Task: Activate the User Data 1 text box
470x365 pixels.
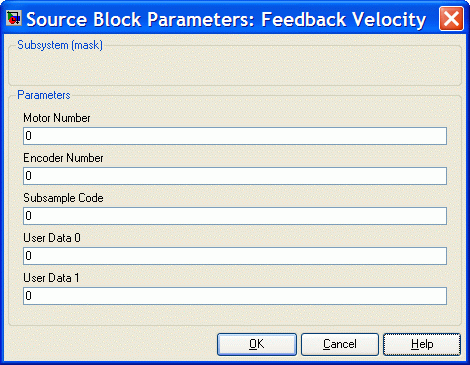Action: [235, 296]
